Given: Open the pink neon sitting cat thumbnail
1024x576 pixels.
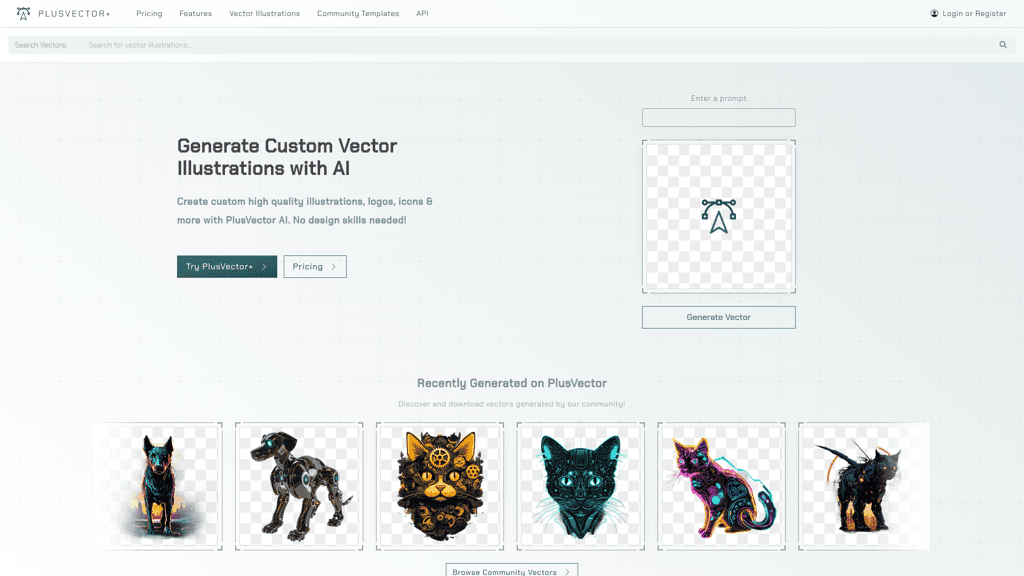Looking at the screenshot, I should [722, 487].
